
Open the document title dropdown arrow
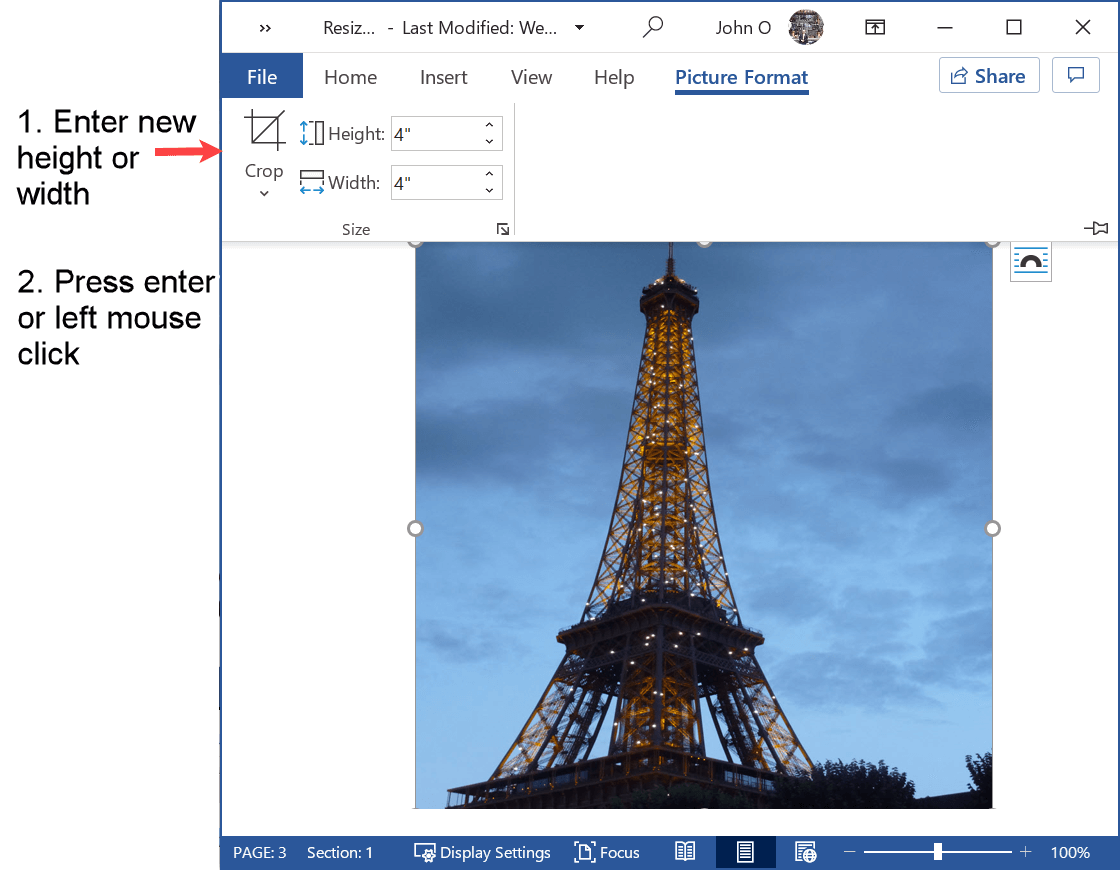[x=579, y=27]
